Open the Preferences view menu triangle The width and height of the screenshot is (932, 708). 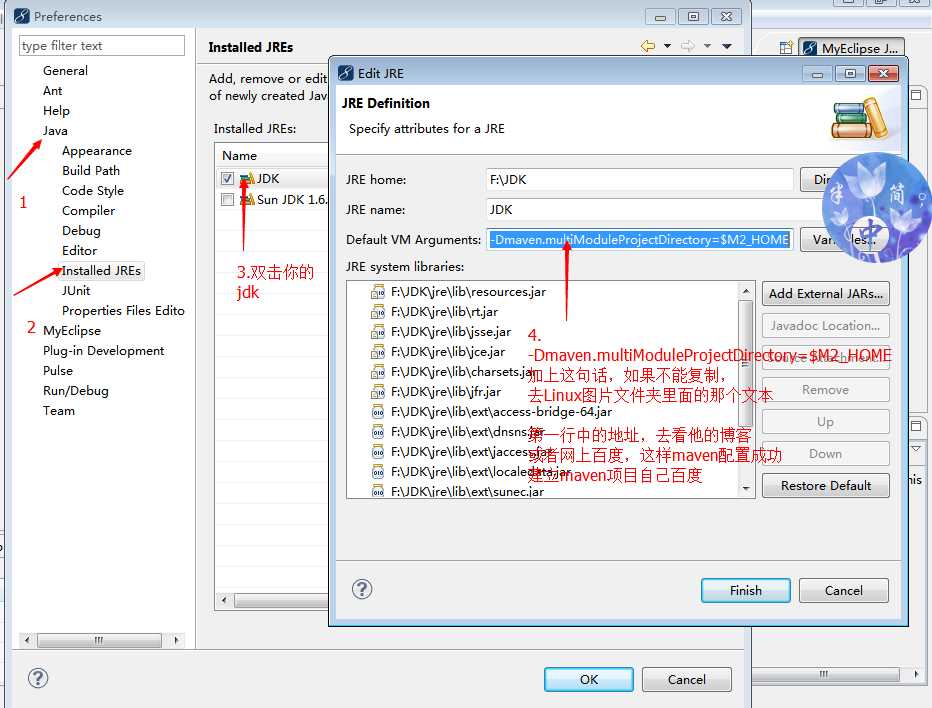(x=727, y=46)
